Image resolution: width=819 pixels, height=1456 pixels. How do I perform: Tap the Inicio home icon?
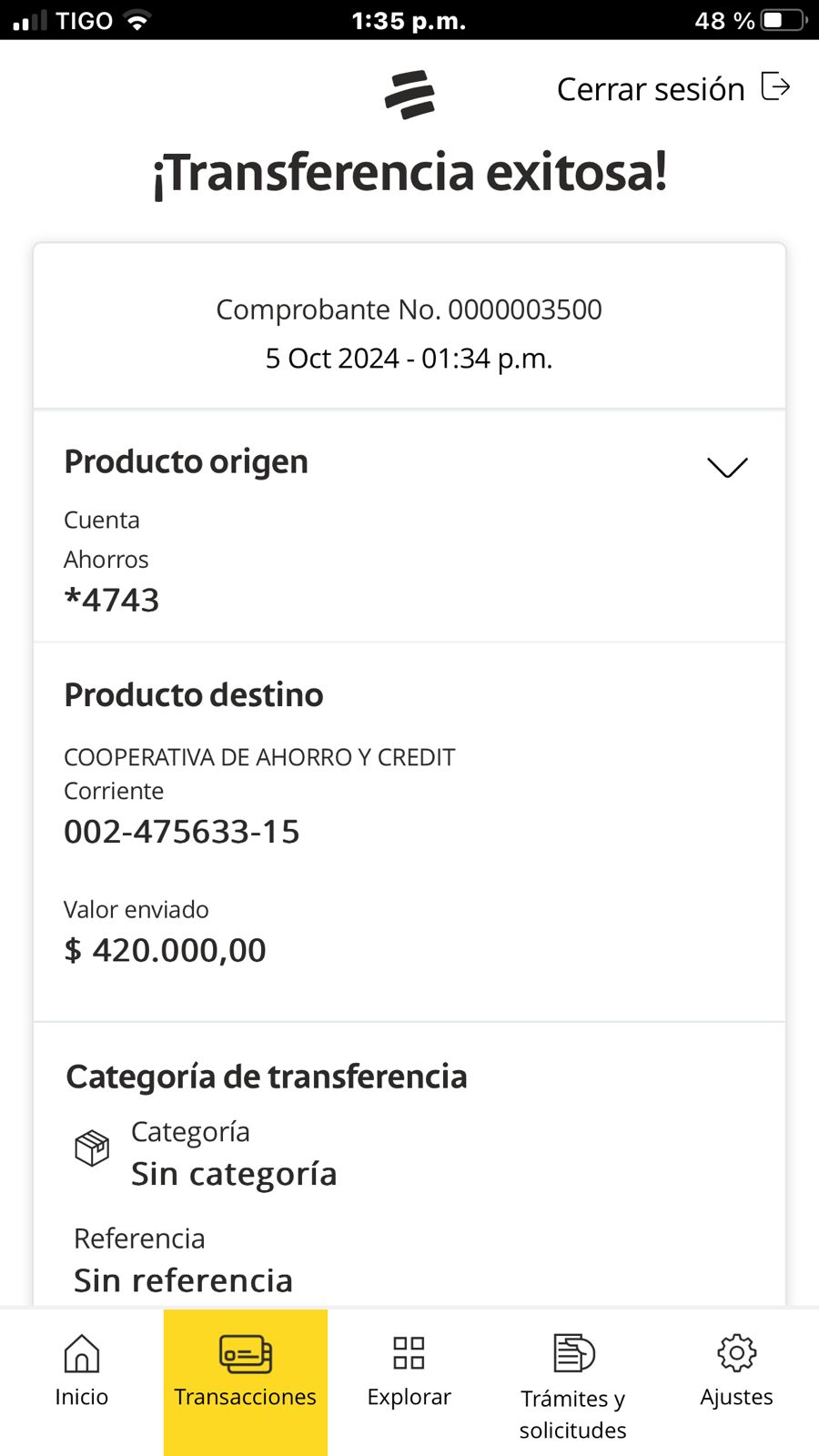pos(82,1353)
